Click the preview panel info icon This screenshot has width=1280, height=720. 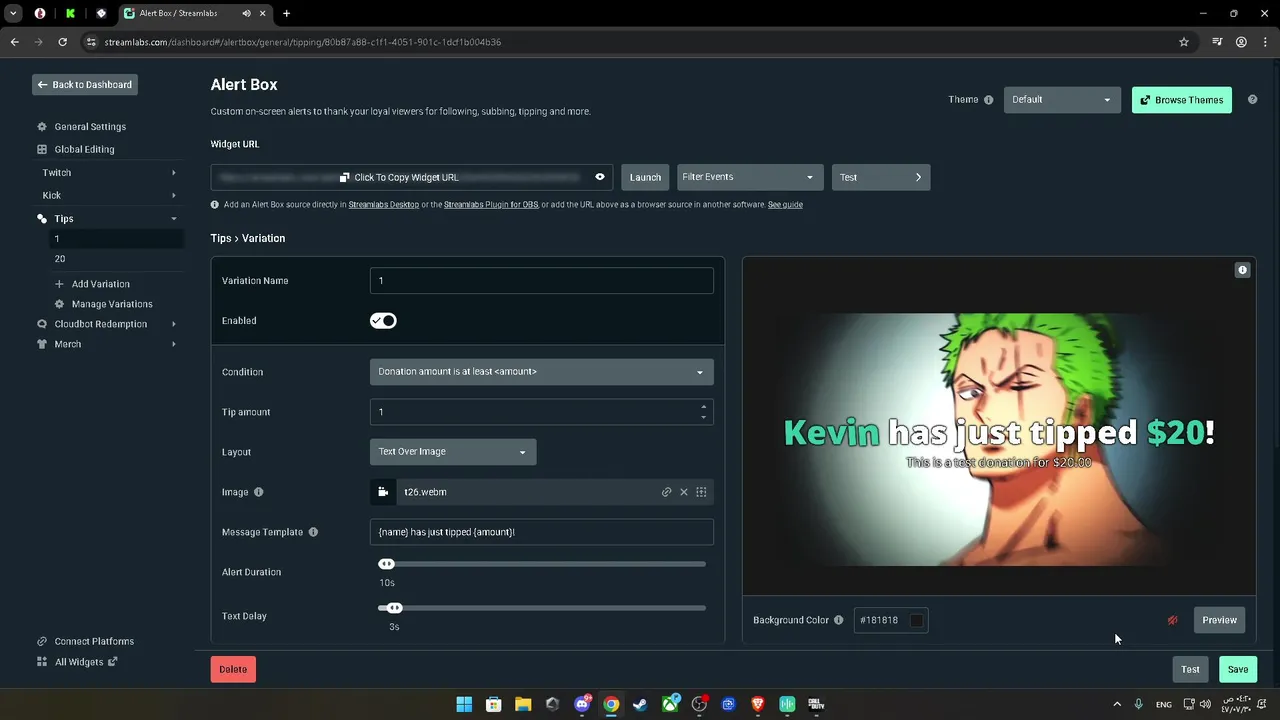click(x=1242, y=270)
